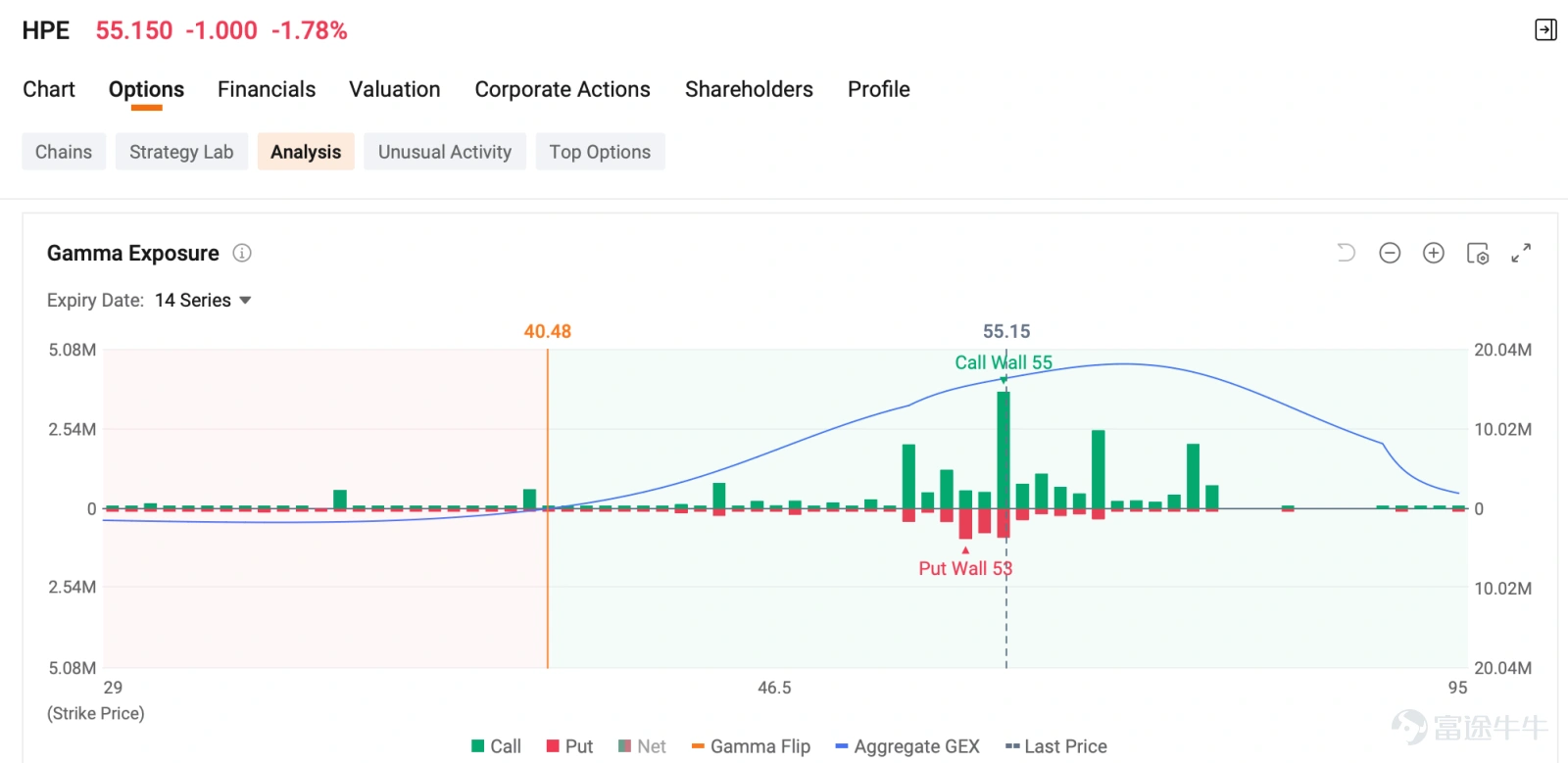Screen dimensions: 1568x763
Task: Click the Gamma Flip 40.48 label
Action: click(548, 331)
